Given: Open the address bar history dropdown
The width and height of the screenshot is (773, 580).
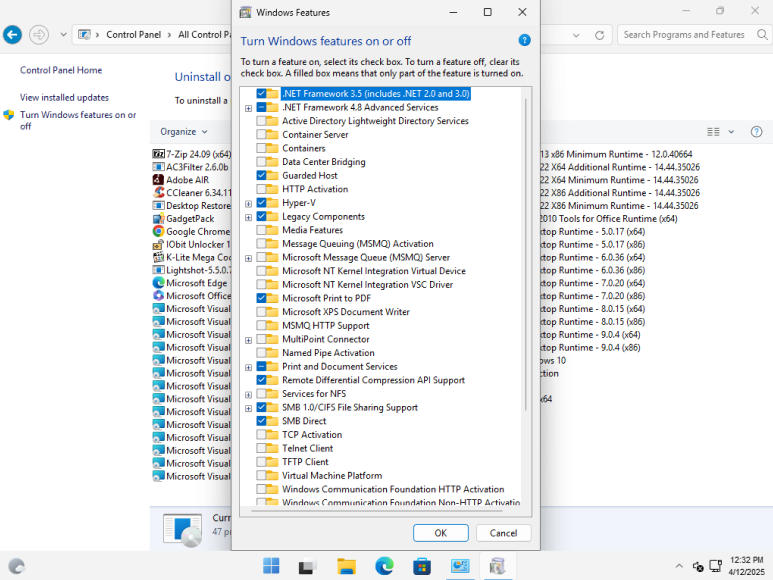Looking at the screenshot, I should 576,35.
